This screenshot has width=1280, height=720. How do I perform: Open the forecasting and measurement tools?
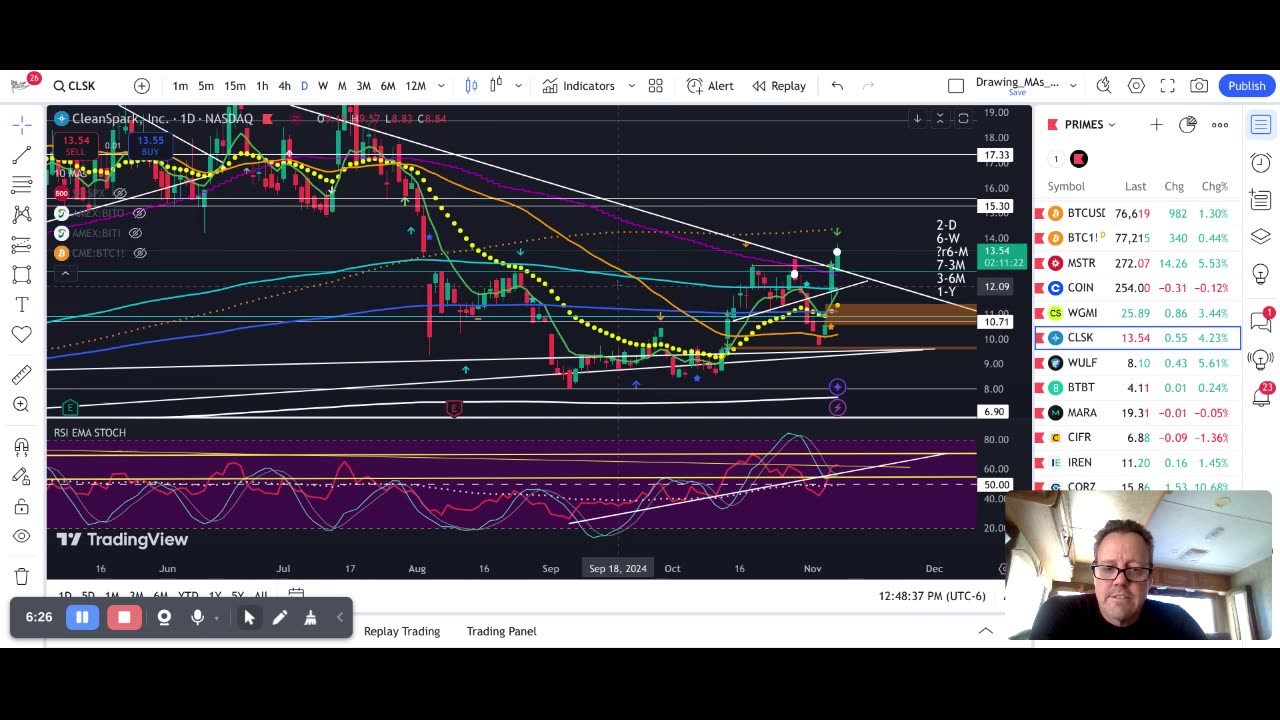[21, 245]
